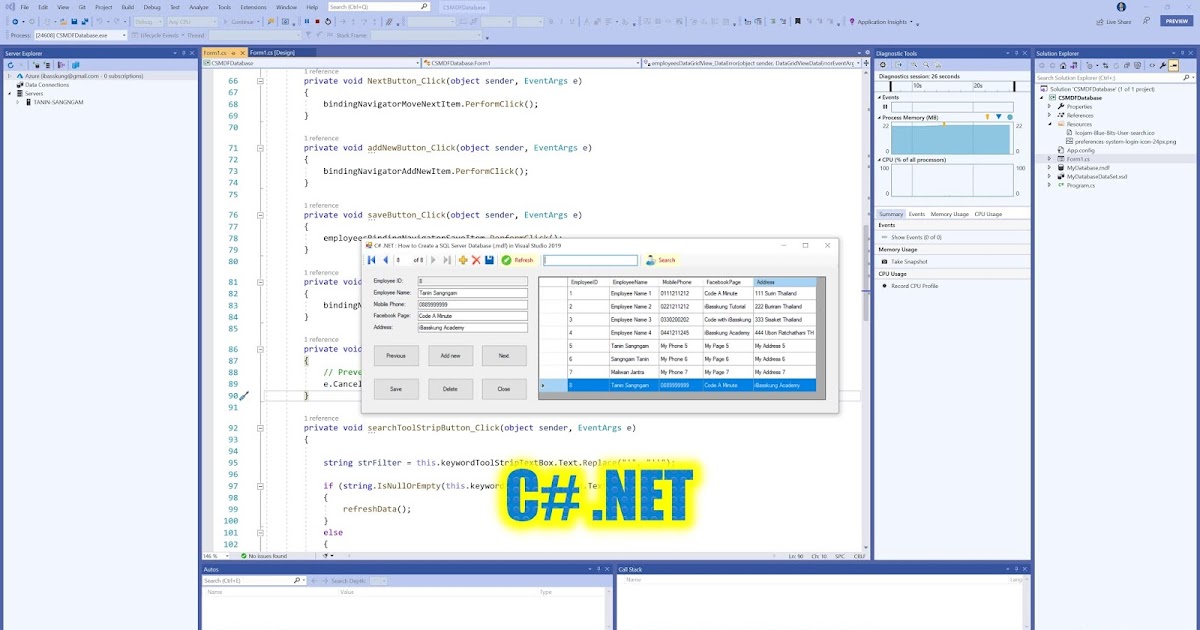Click the Events pause toggle in Diagnostic Tools

[x=885, y=106]
